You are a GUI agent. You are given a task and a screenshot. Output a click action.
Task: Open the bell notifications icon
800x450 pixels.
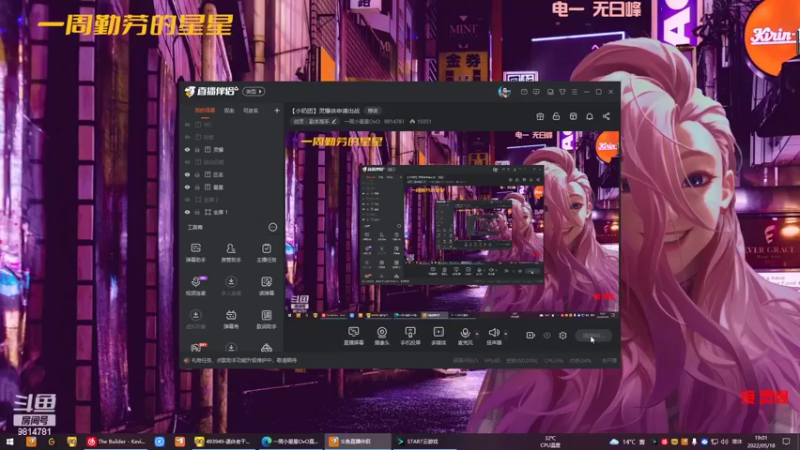[589, 116]
